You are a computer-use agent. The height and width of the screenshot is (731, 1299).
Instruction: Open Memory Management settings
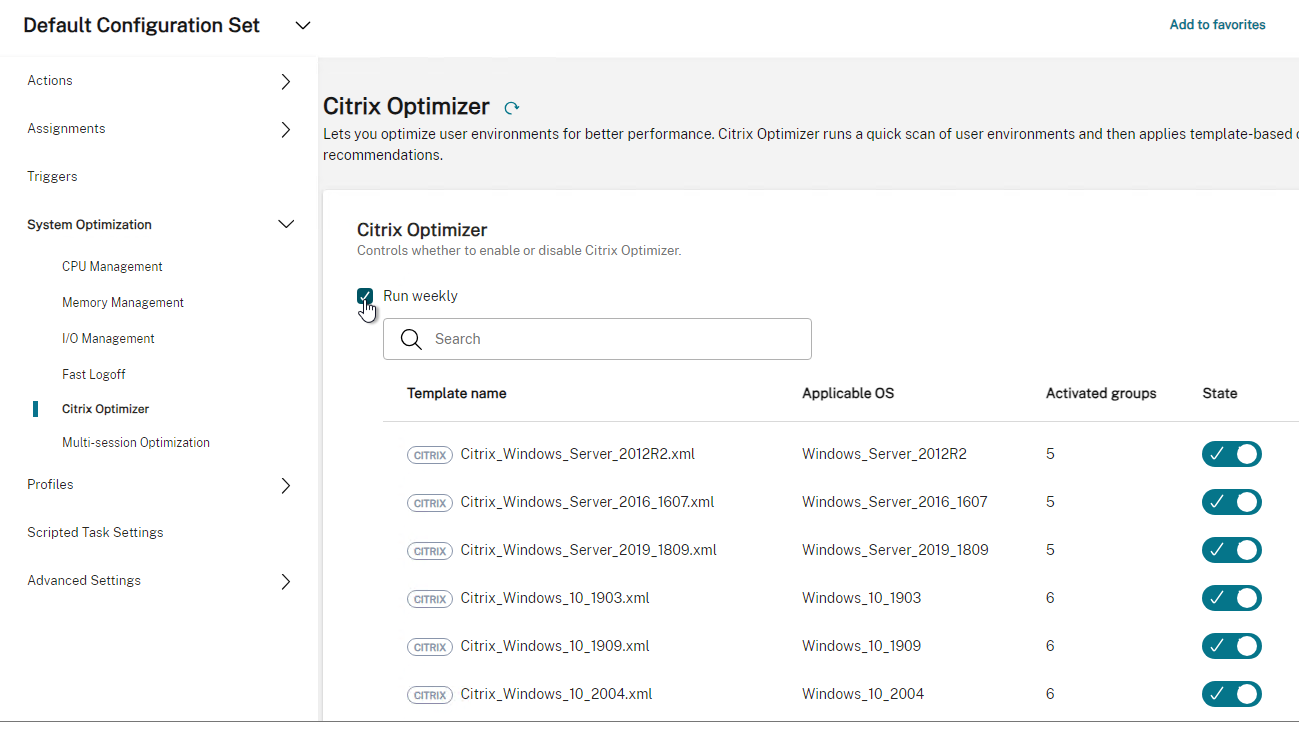[123, 303]
